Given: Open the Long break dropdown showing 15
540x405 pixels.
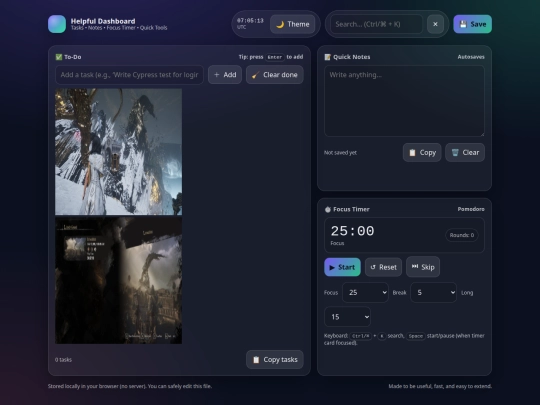Looking at the screenshot, I should 347,317.
